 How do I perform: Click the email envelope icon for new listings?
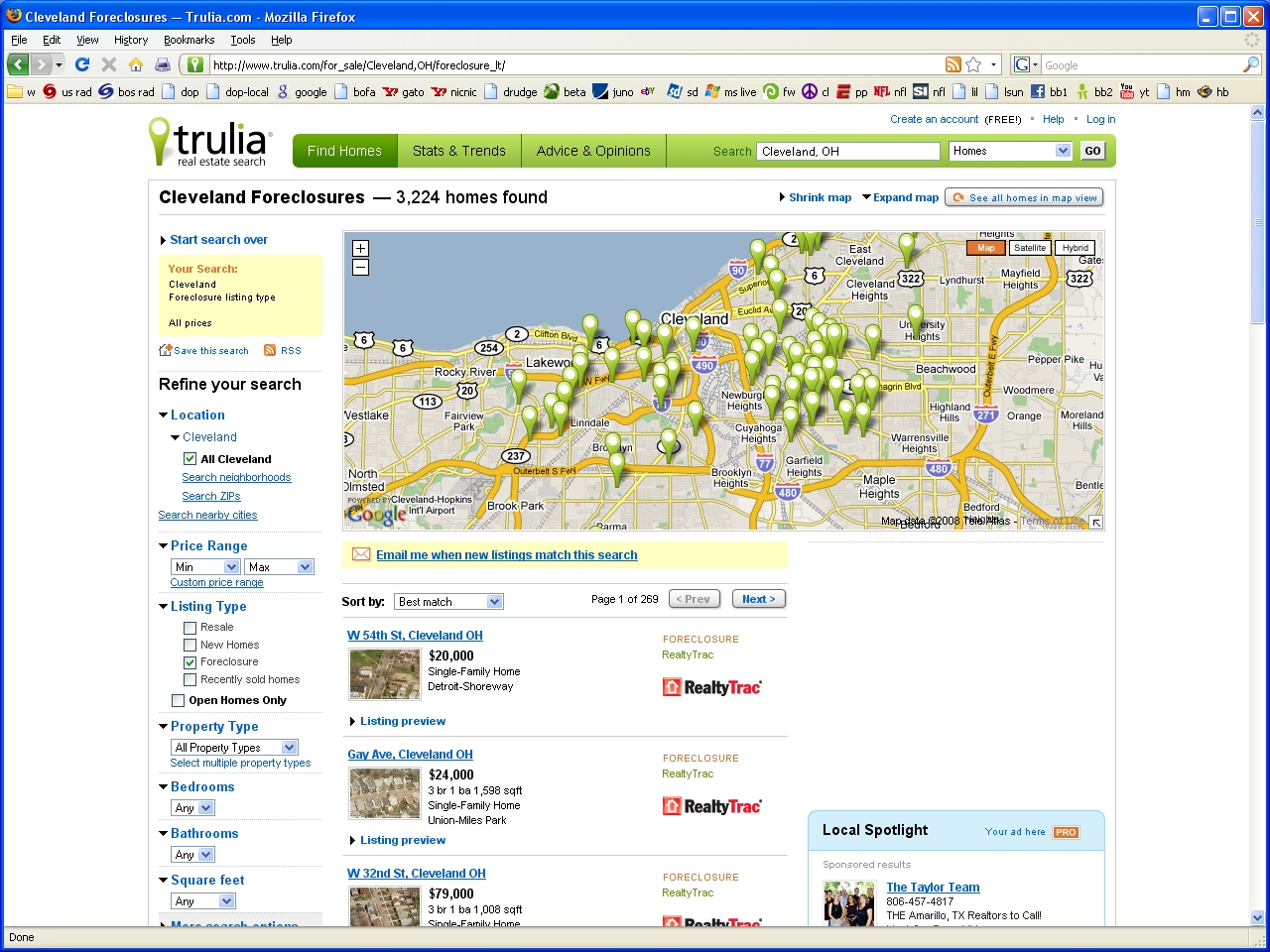(x=361, y=554)
